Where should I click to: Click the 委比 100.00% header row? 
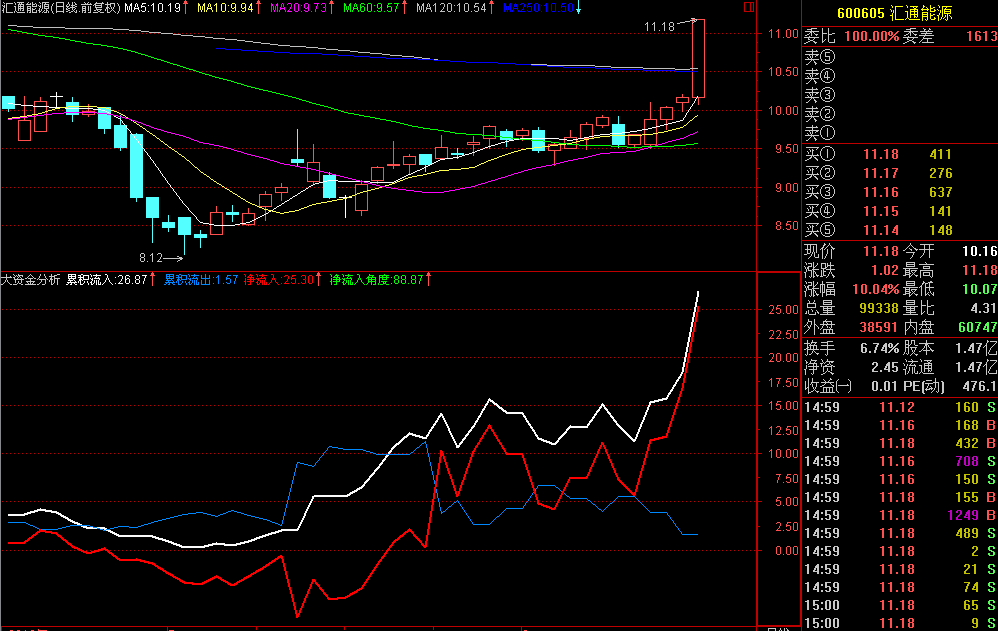tap(899, 36)
